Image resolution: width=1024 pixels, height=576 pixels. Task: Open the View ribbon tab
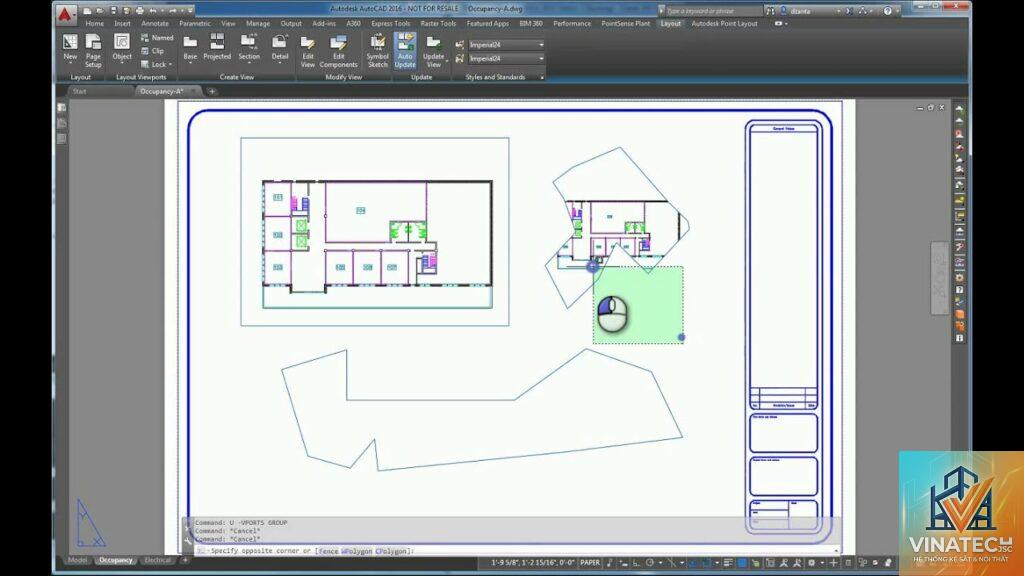pyautogui.click(x=228, y=24)
